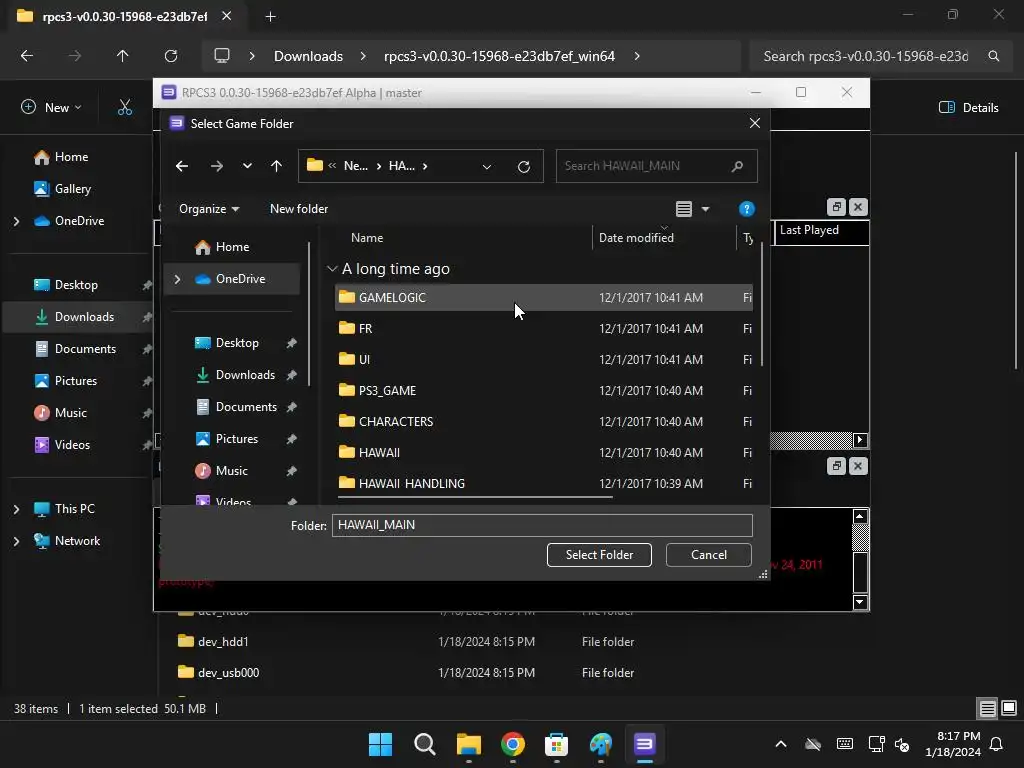Select the PS3_GAME folder
This screenshot has width=1024, height=768.
pos(543,391)
